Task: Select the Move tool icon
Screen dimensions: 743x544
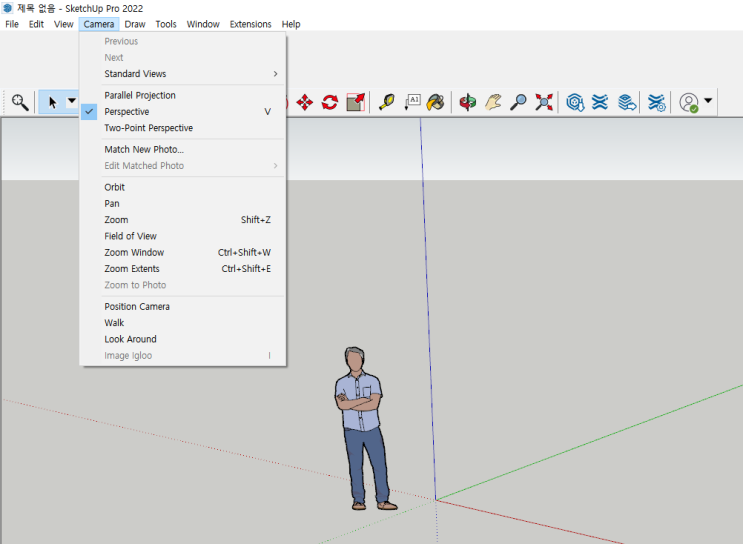Action: pos(304,102)
